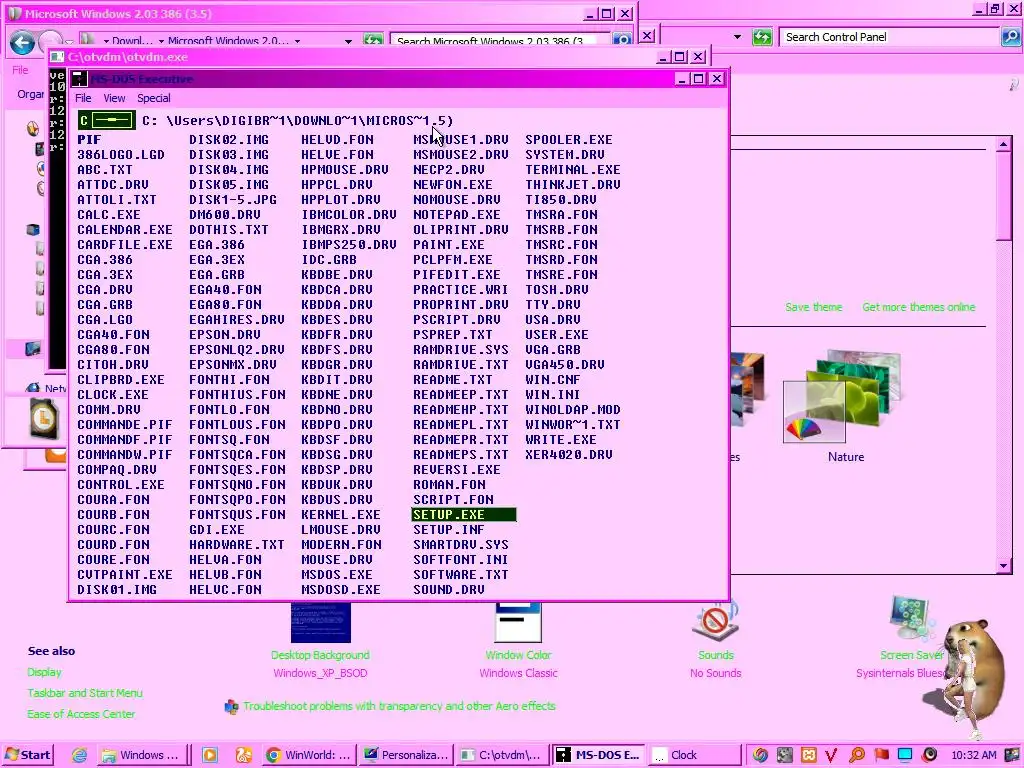Click the speaker volume tray icon

(929, 755)
